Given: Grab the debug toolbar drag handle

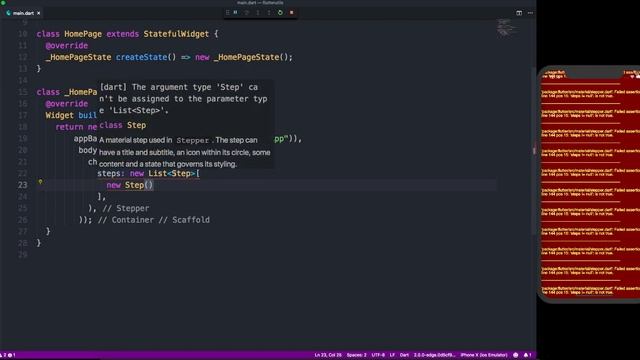Looking at the screenshot, I should click(x=227, y=13).
